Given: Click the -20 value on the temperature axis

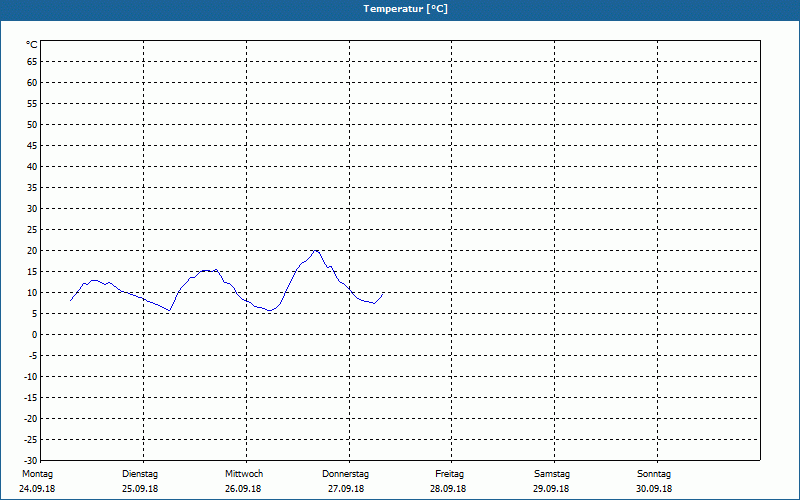Looking at the screenshot, I should coord(31,419).
